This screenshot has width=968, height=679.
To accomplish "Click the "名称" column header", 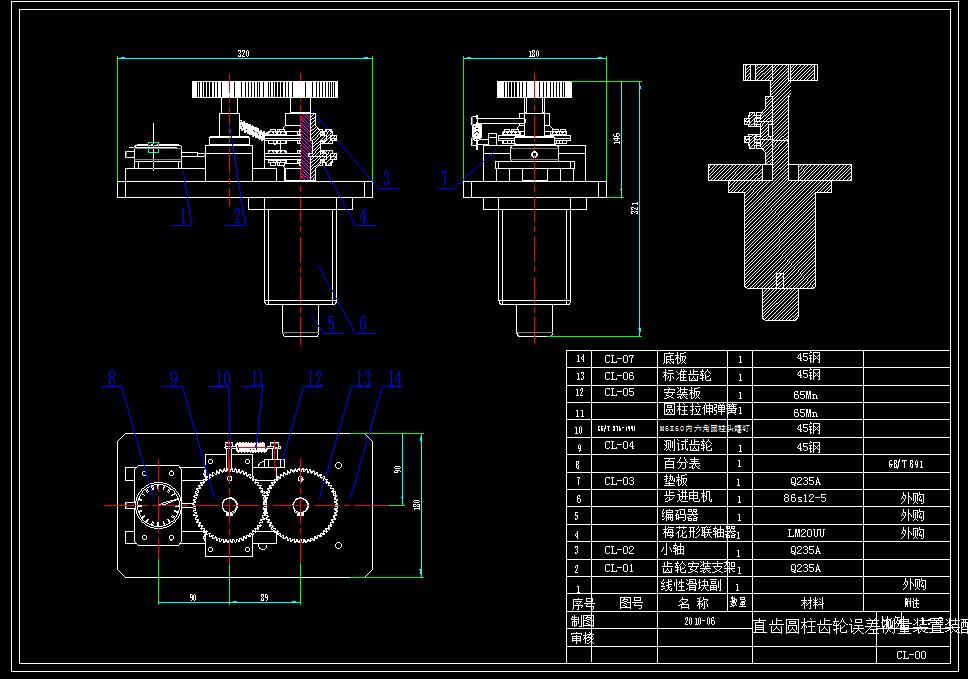I will pyautogui.click(x=693, y=603).
